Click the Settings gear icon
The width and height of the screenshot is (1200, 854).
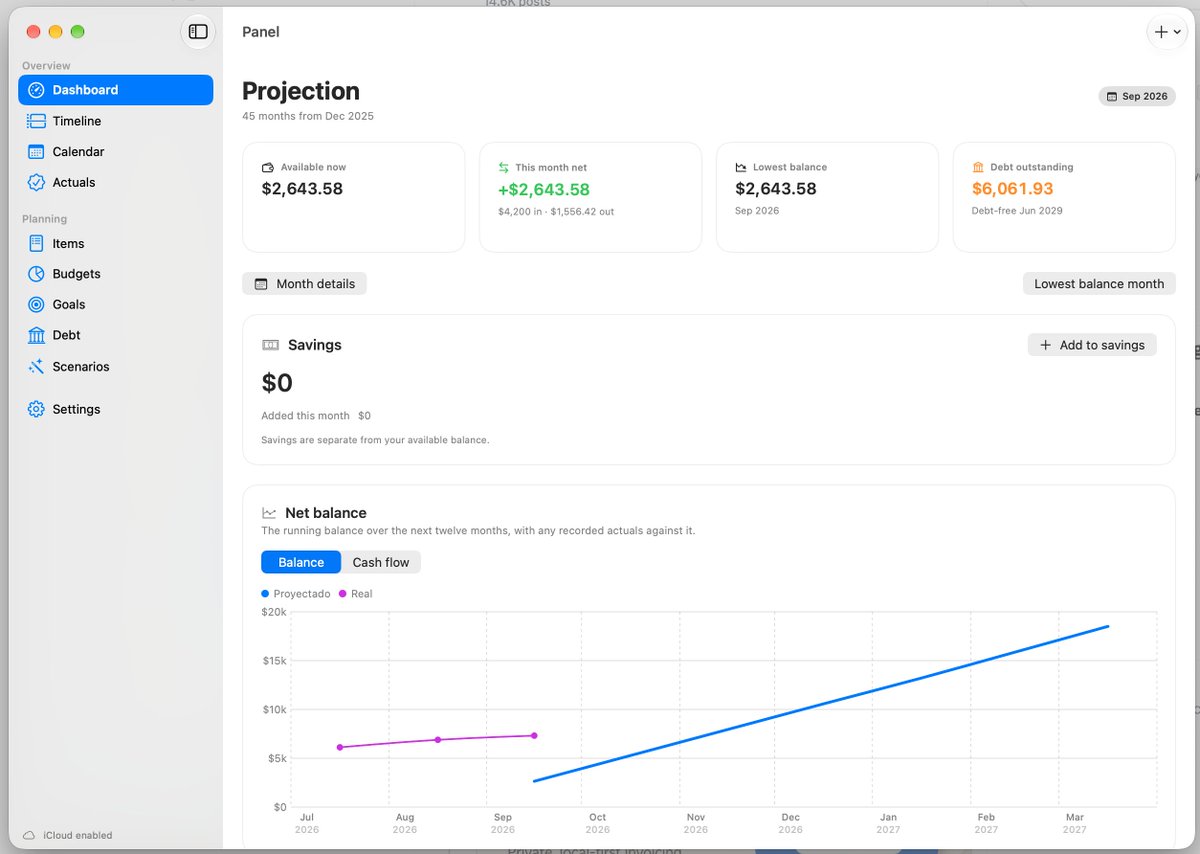[36, 409]
